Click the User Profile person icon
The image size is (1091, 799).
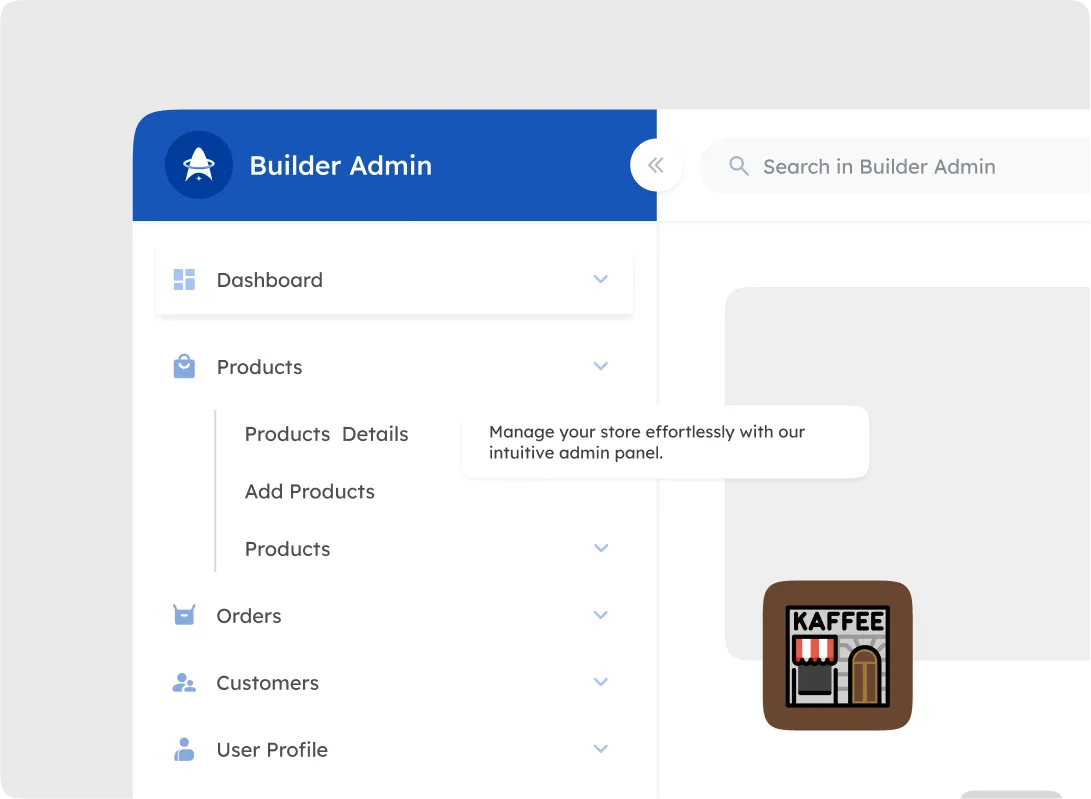(184, 749)
